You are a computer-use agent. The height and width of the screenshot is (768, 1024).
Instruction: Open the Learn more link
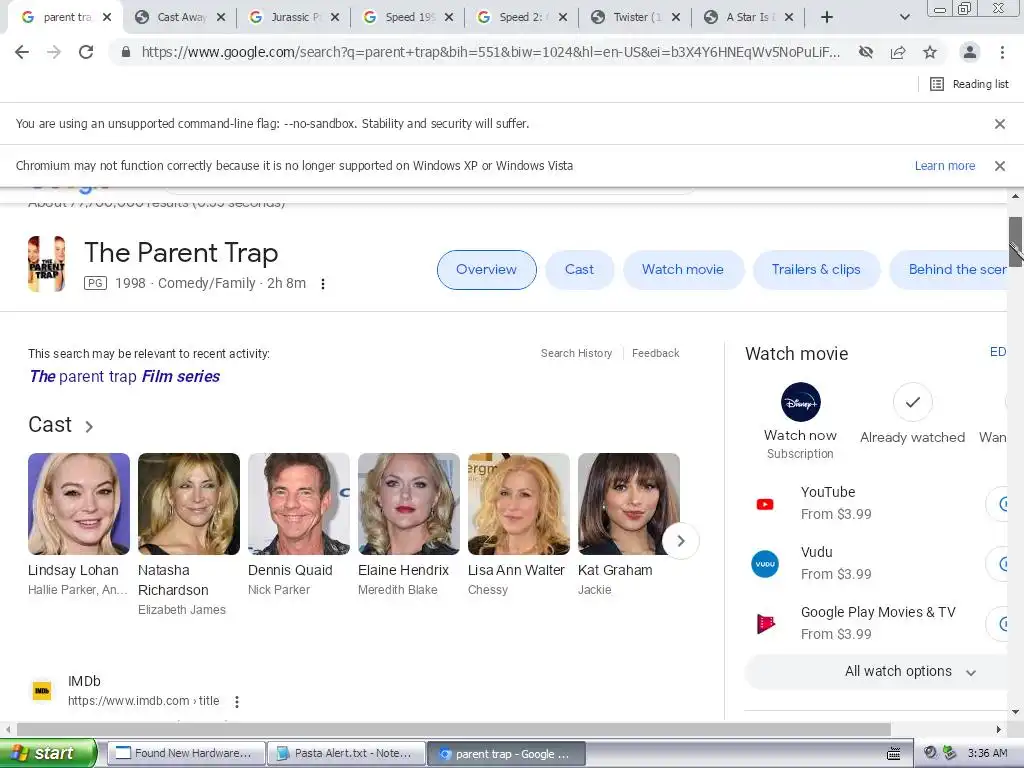pos(944,166)
